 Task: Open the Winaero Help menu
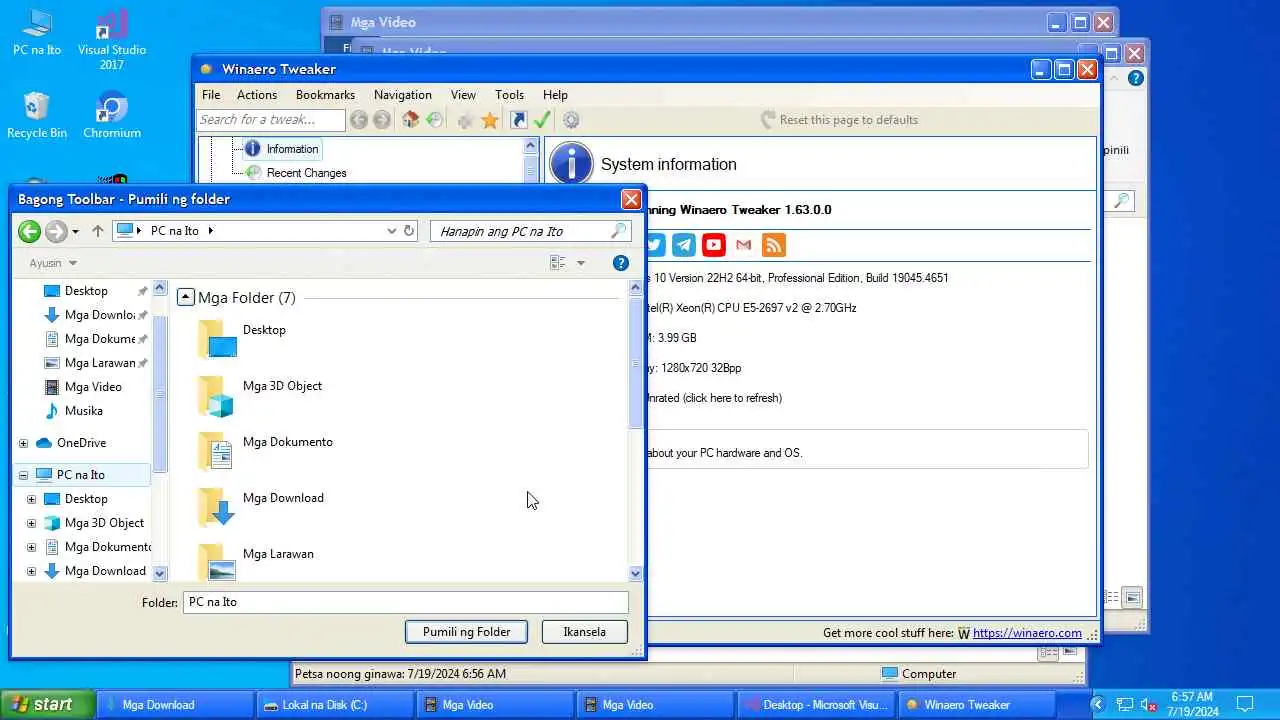click(555, 95)
